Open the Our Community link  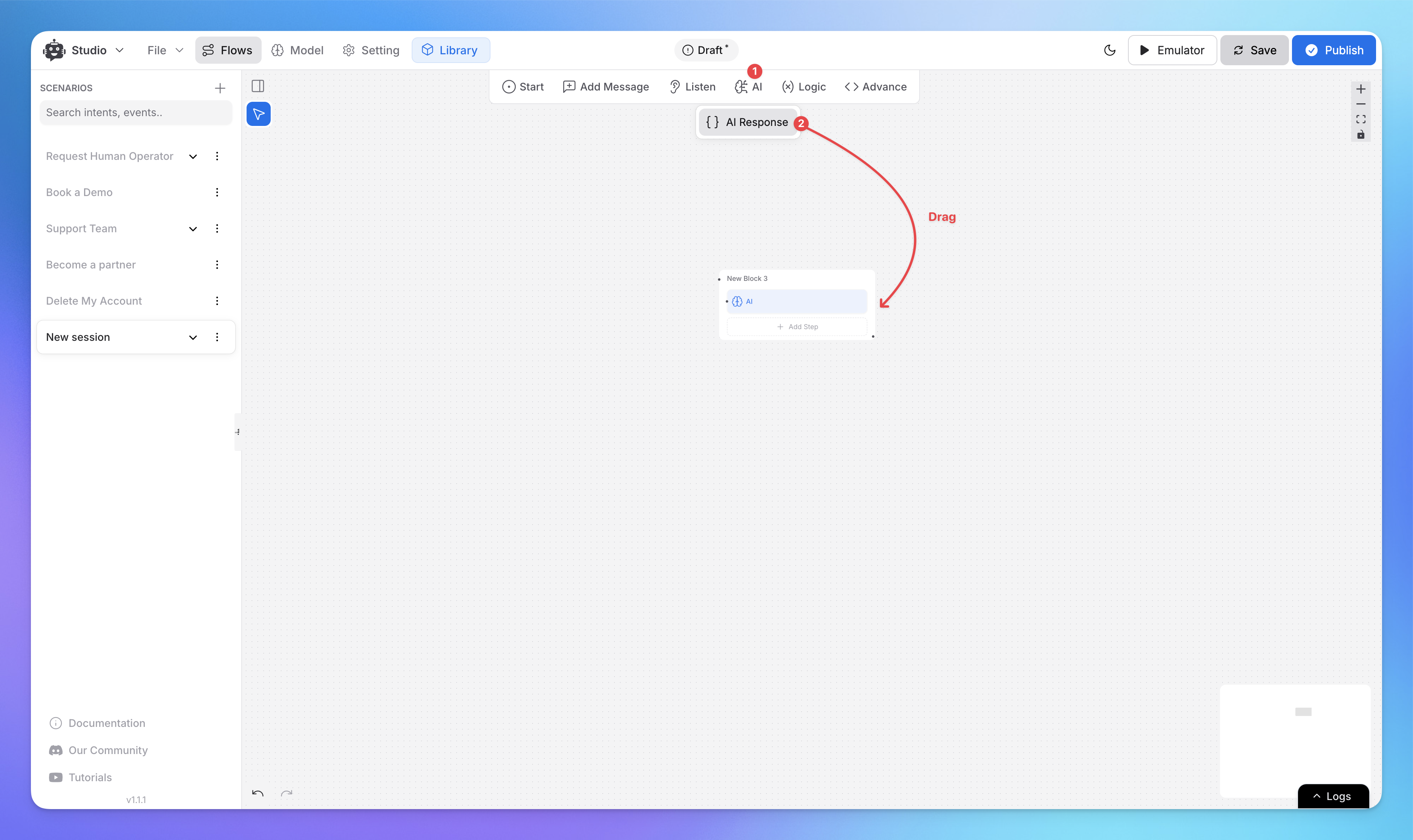pyautogui.click(x=98, y=750)
